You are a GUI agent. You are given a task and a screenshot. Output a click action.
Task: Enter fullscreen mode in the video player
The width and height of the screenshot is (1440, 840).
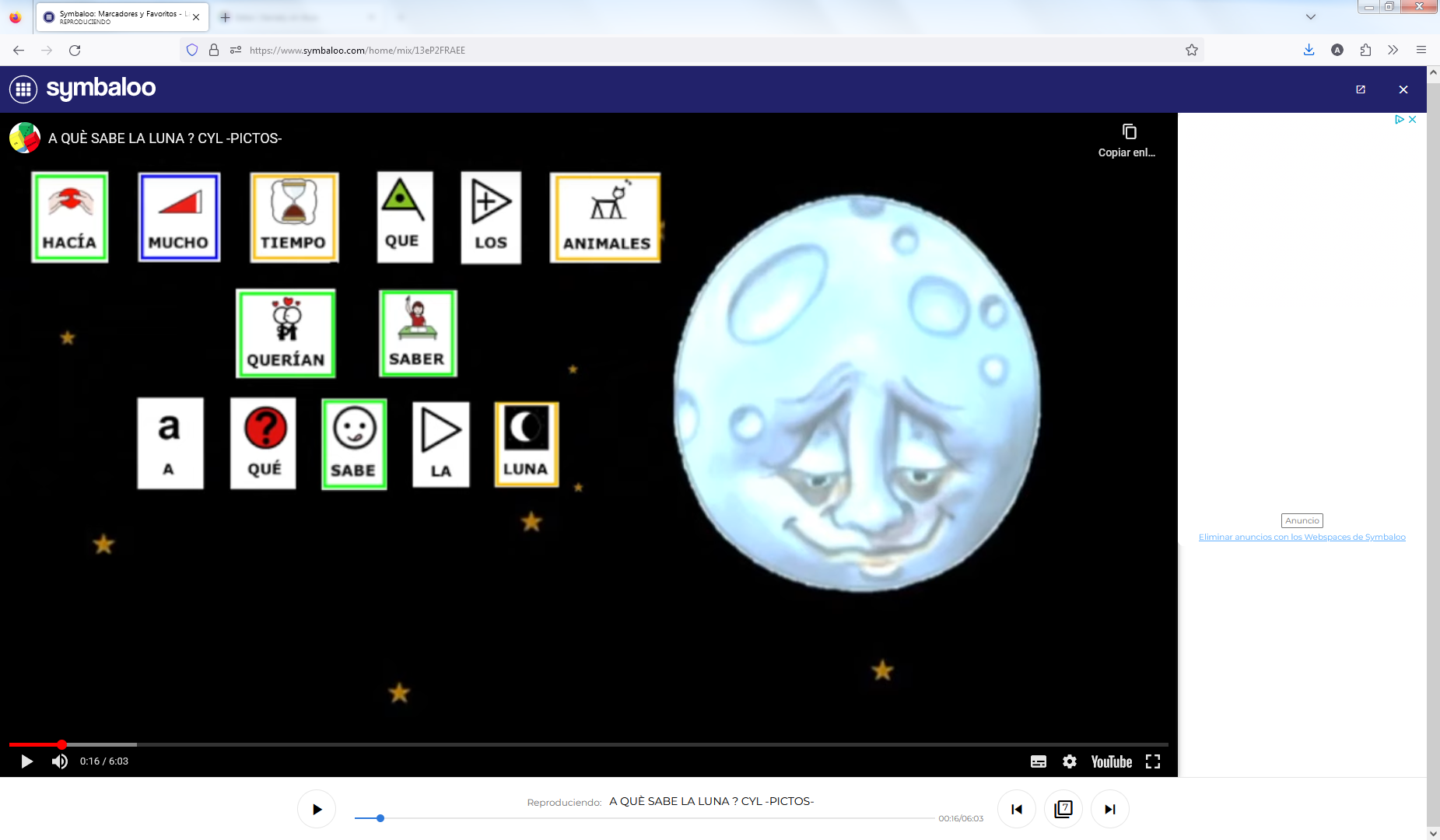(1154, 761)
